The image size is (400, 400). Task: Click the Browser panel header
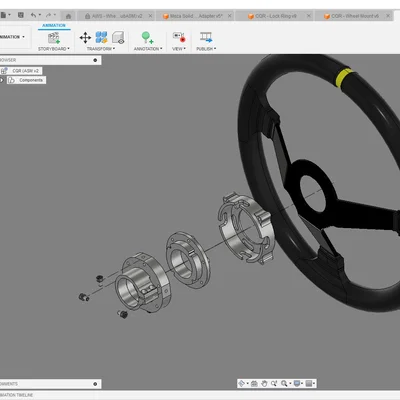[50, 60]
